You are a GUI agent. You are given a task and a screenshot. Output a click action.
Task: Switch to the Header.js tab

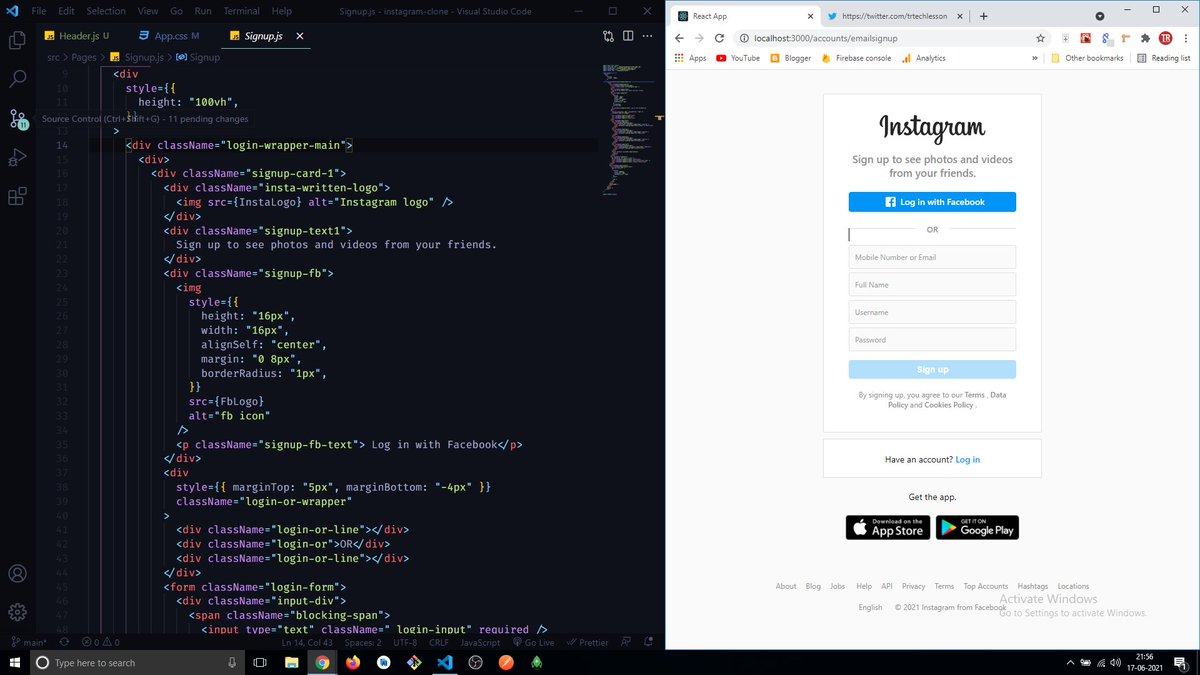click(76, 36)
